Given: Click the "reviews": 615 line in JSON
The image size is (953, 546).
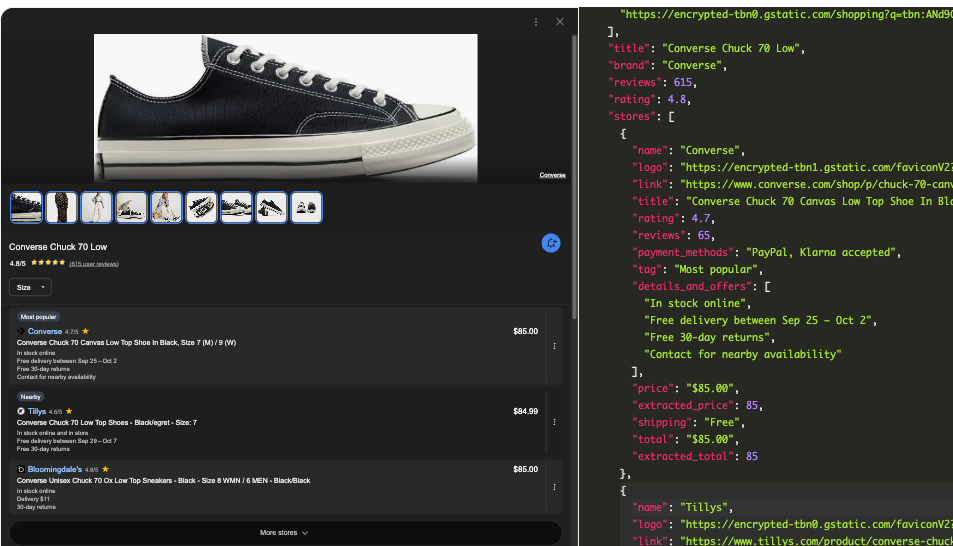Looking at the screenshot, I should (652, 82).
